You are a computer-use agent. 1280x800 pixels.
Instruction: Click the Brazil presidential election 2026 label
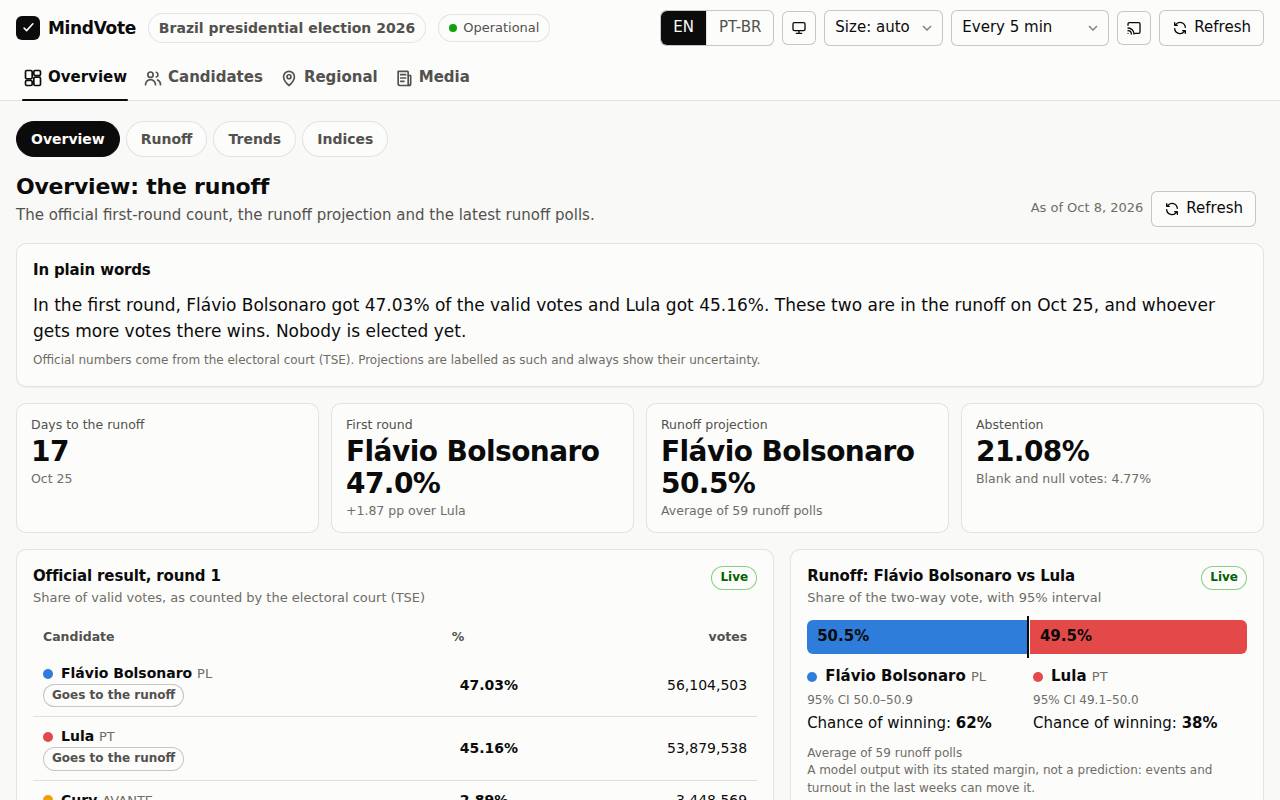tap(287, 28)
